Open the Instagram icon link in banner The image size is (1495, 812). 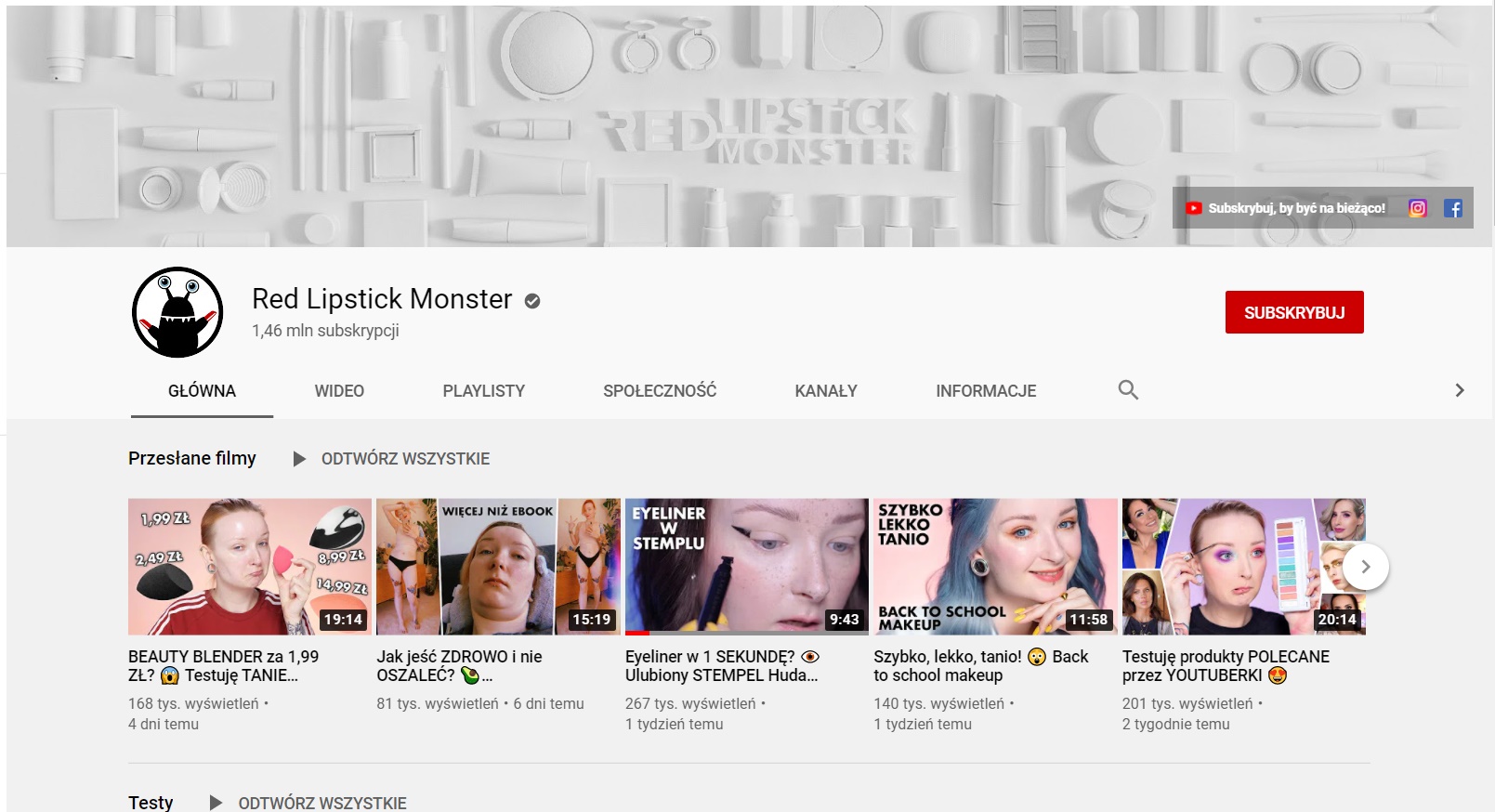click(1417, 208)
